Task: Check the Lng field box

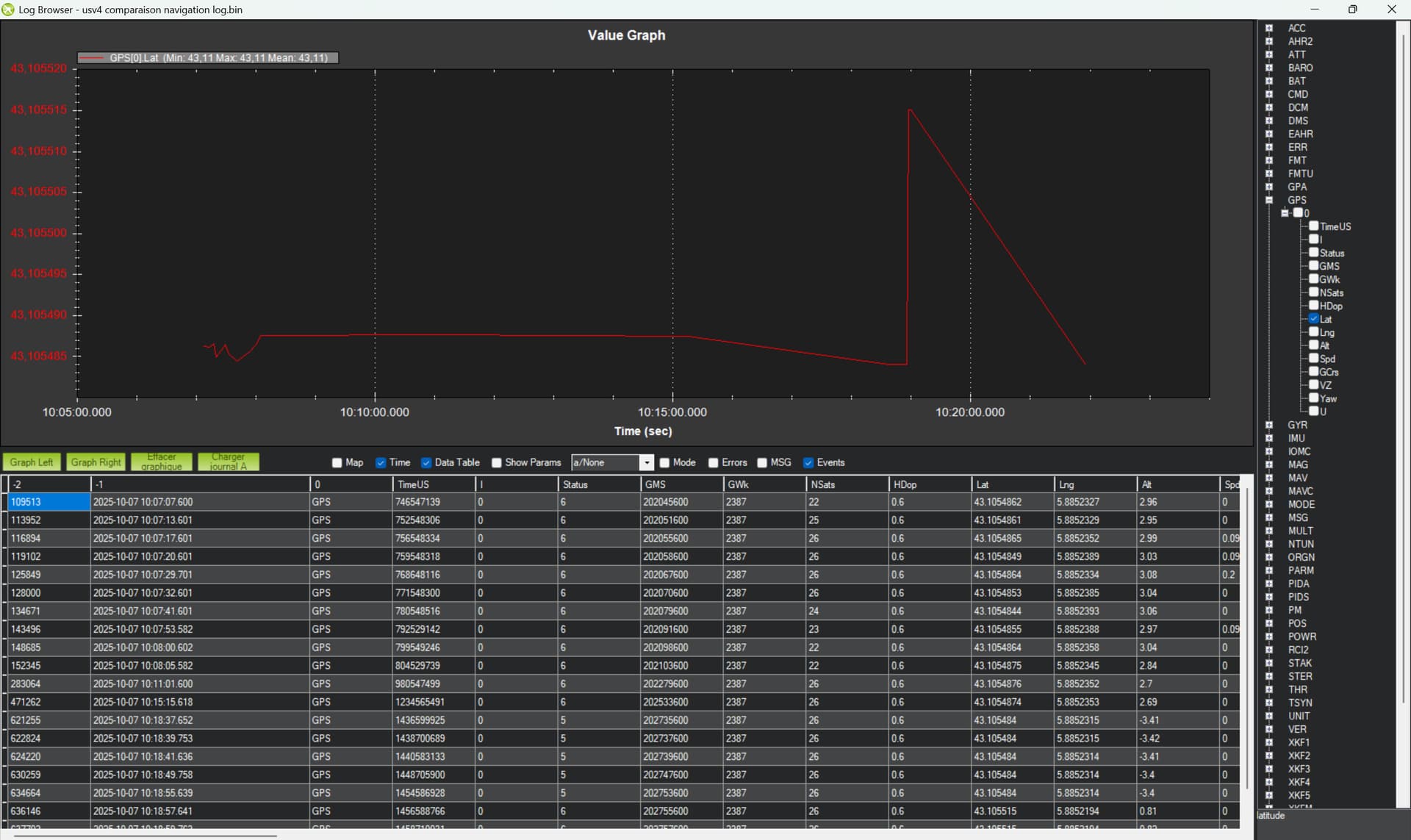Action: pos(1314,332)
